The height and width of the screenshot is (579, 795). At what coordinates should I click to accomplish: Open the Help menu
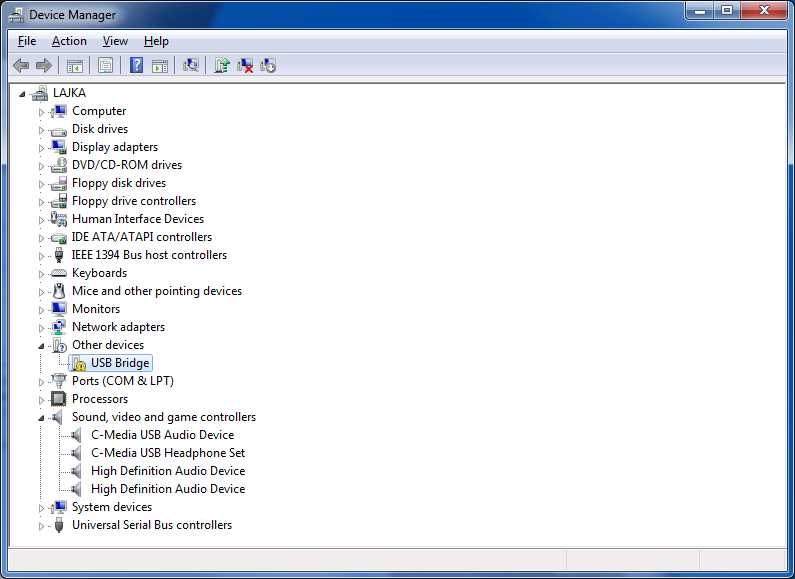[x=156, y=41]
